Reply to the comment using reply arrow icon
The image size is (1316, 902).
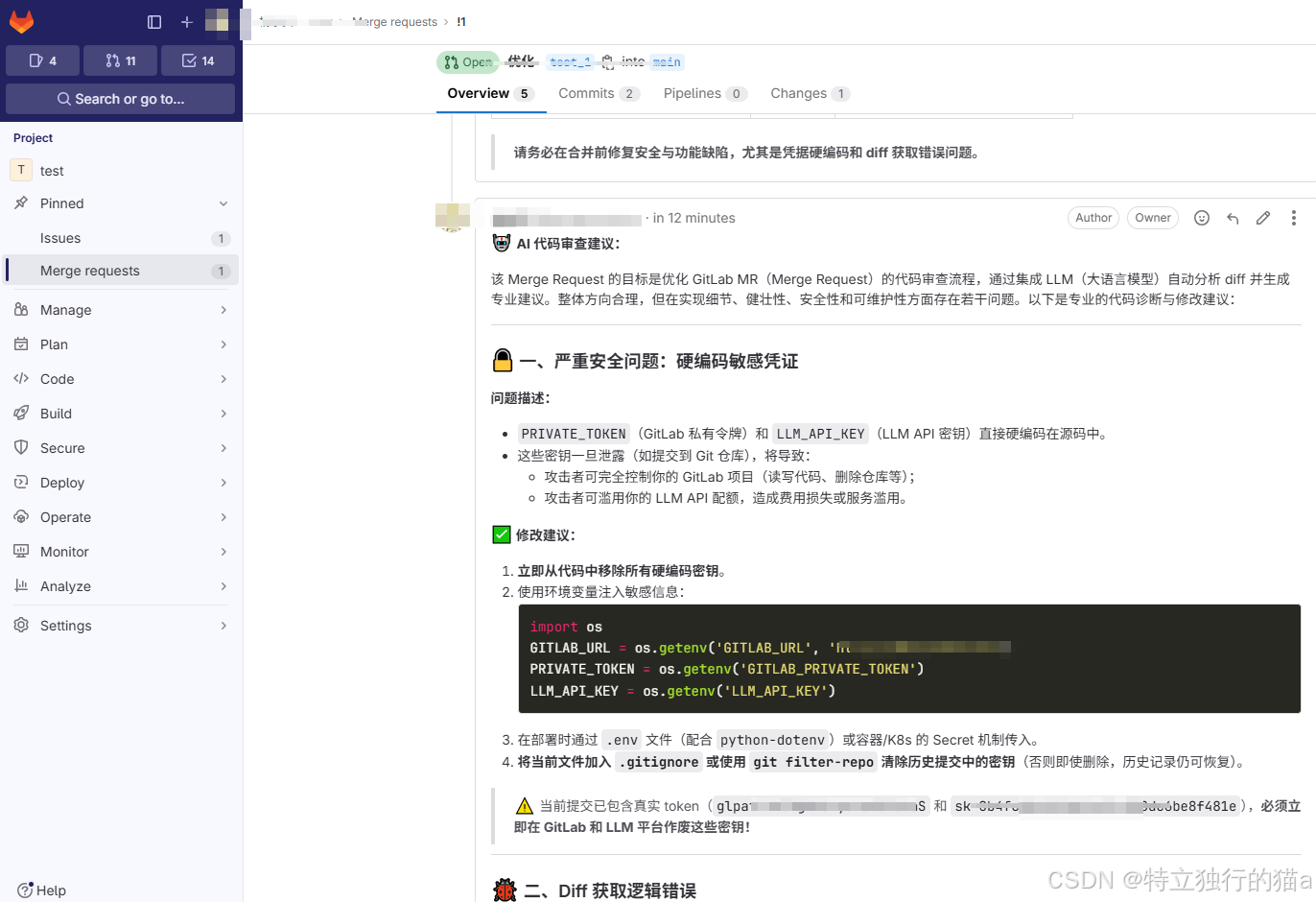[x=1233, y=218]
